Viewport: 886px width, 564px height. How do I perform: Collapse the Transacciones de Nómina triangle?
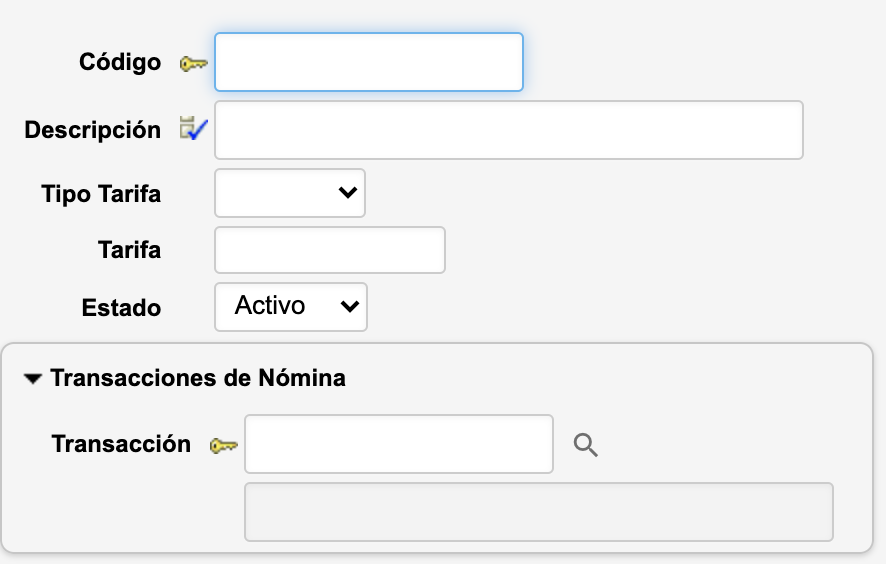coord(33,379)
